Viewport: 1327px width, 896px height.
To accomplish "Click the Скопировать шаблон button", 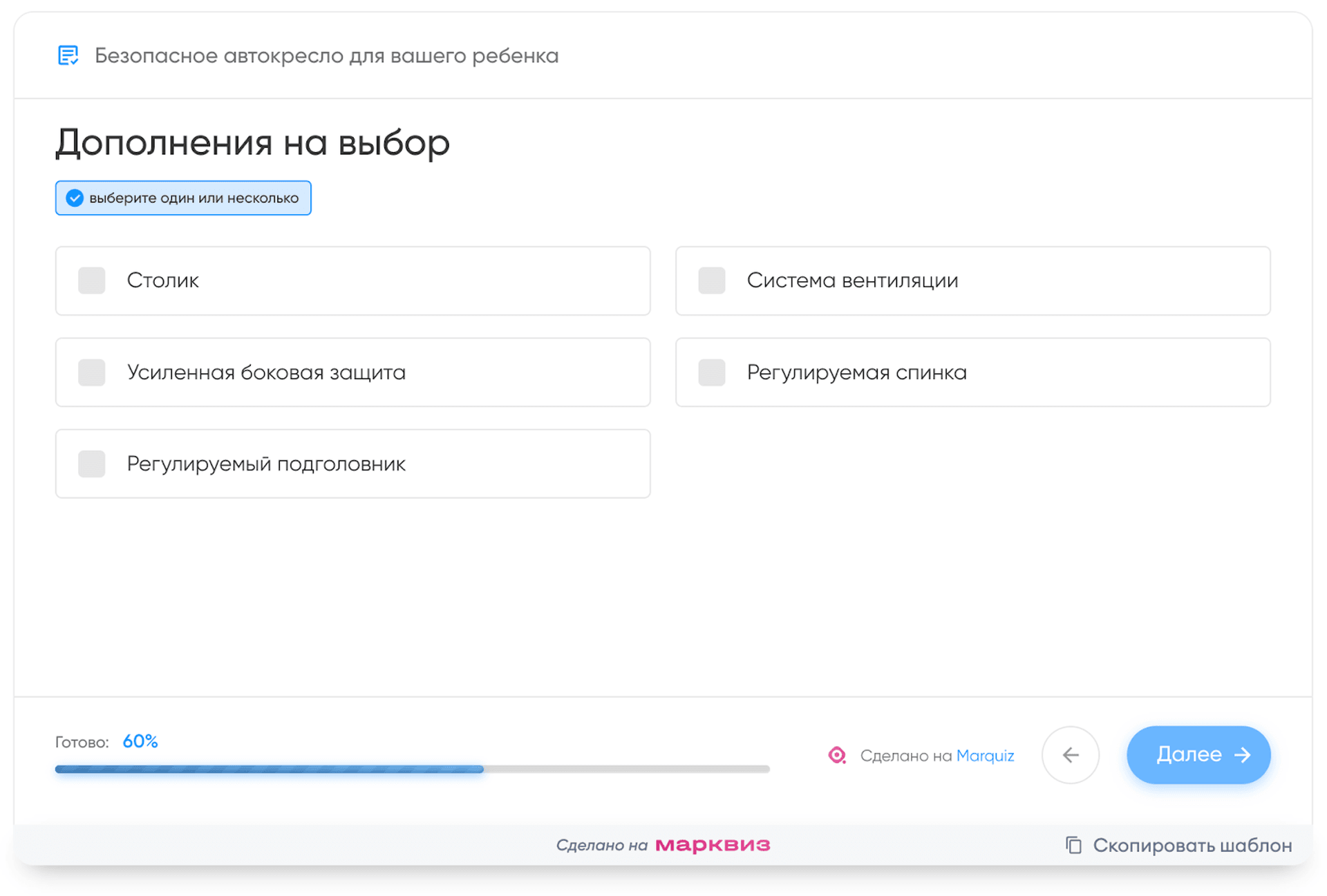I will [1192, 845].
